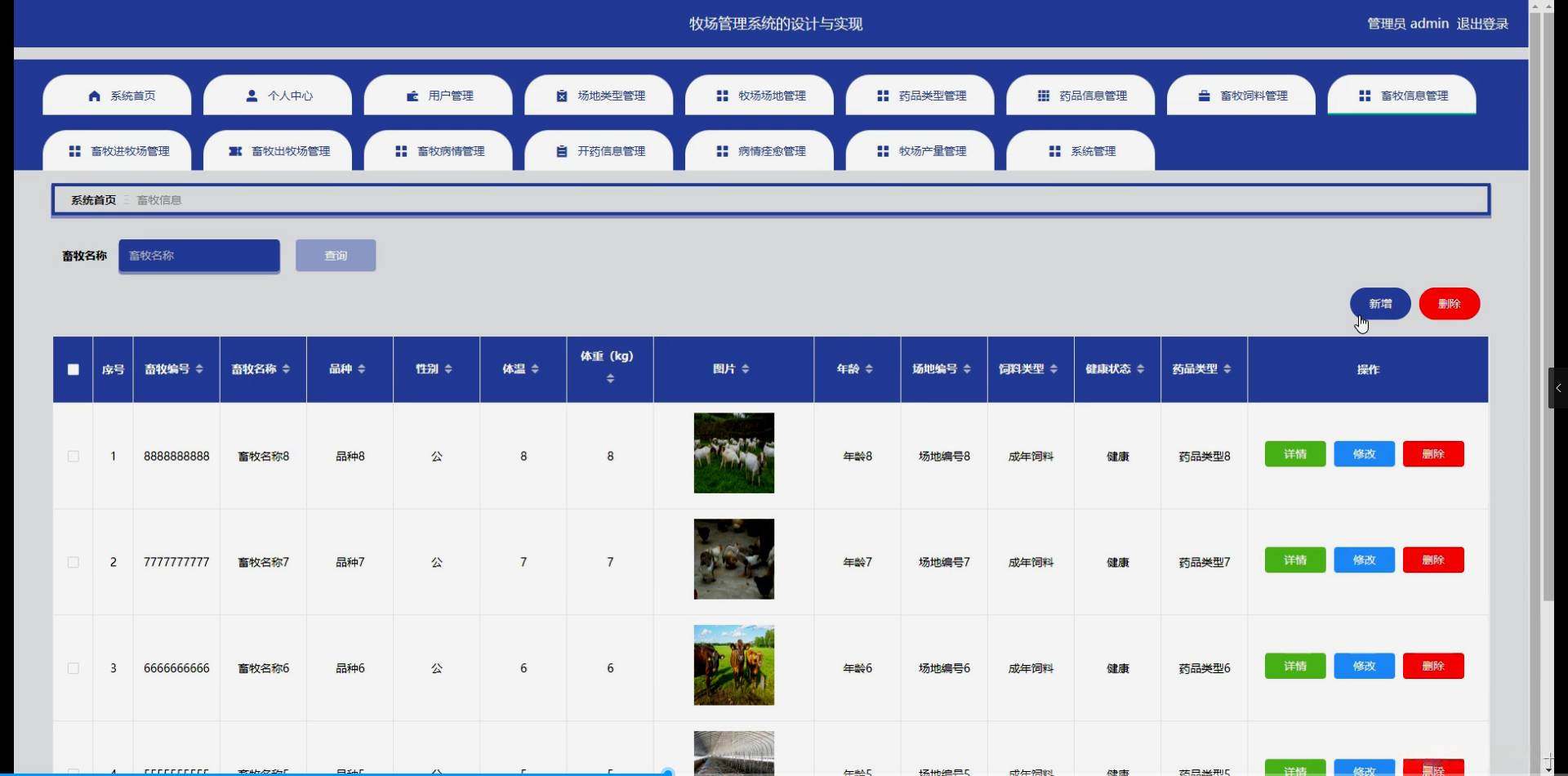
Task: Click 删除 in row 畜牧名称6
Action: (x=1433, y=667)
